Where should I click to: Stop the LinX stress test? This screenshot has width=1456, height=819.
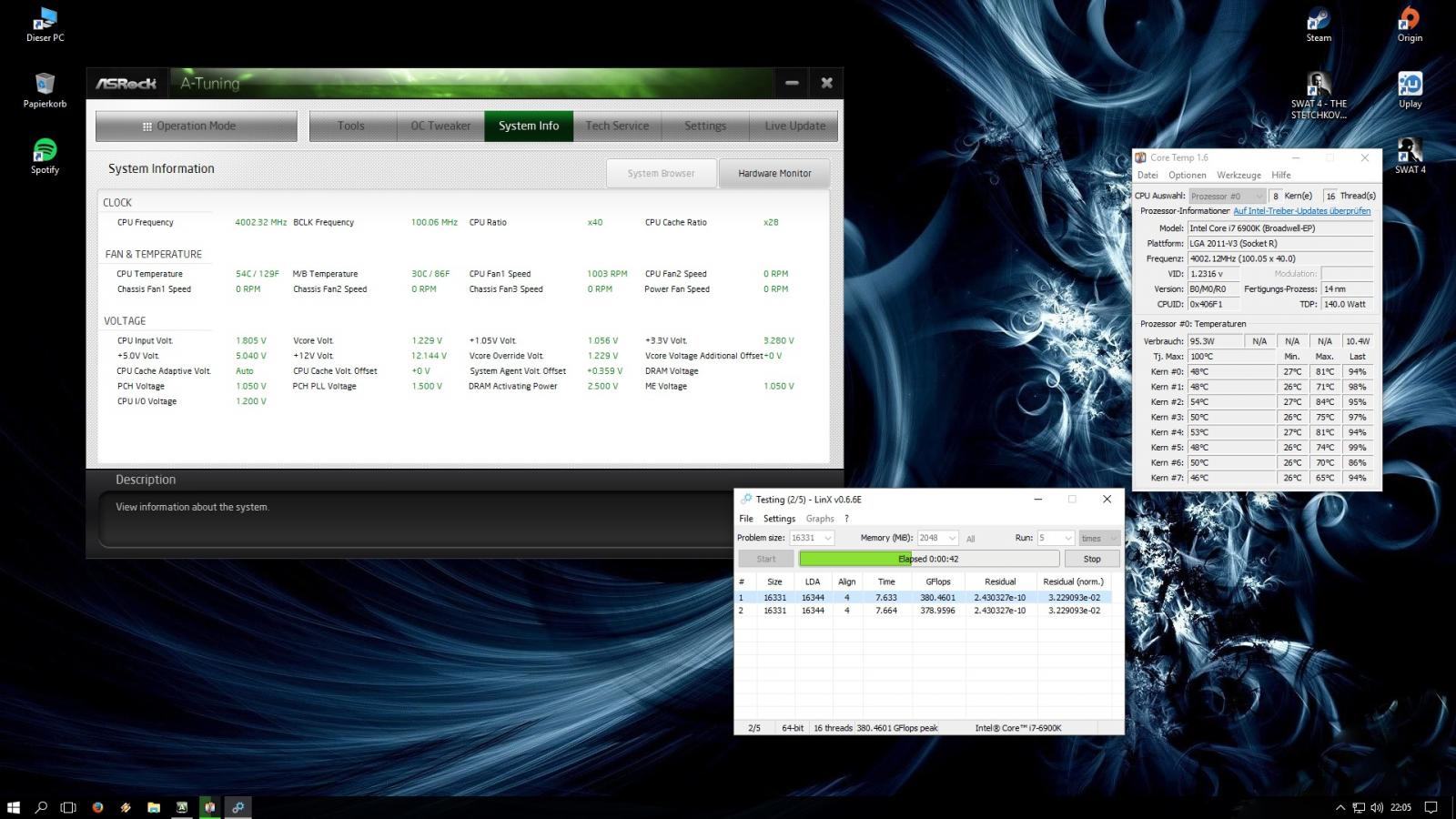[1092, 559]
